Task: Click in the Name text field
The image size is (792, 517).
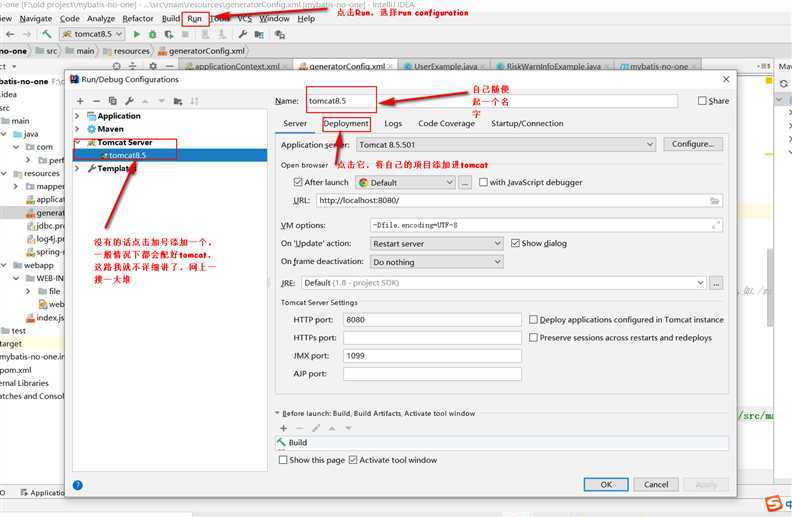Action: pos(491,101)
